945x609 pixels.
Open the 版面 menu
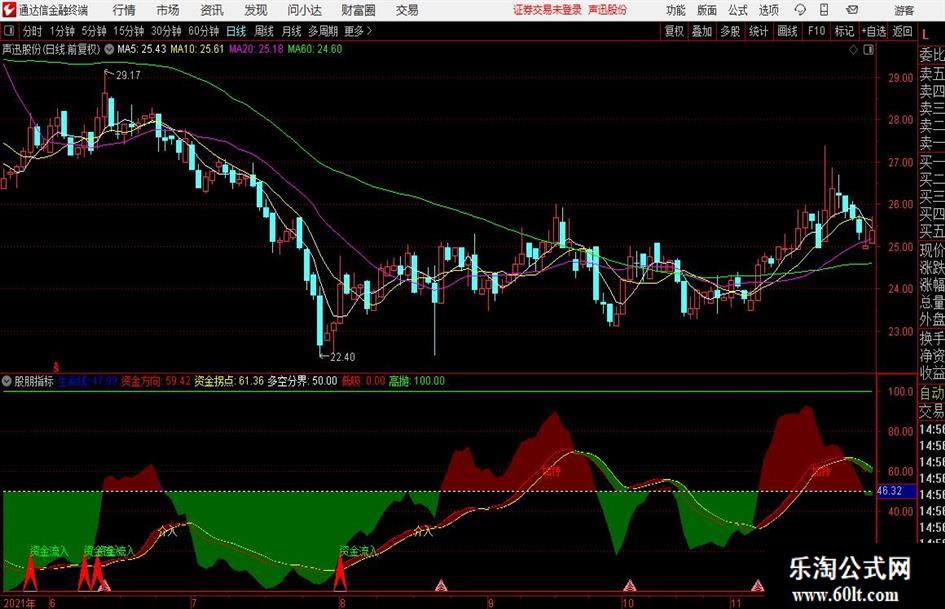706,10
